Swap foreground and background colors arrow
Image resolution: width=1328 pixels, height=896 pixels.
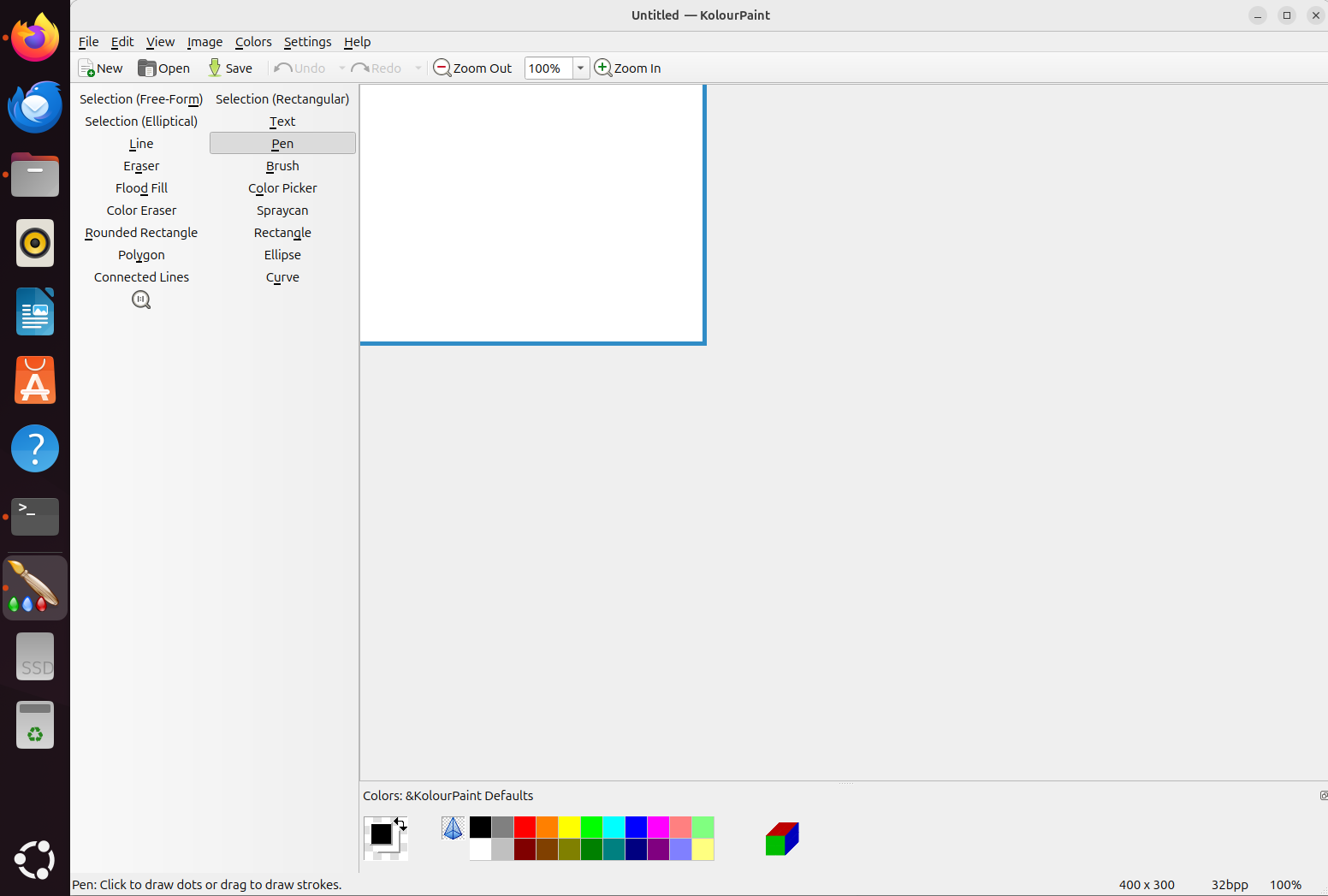(x=400, y=823)
